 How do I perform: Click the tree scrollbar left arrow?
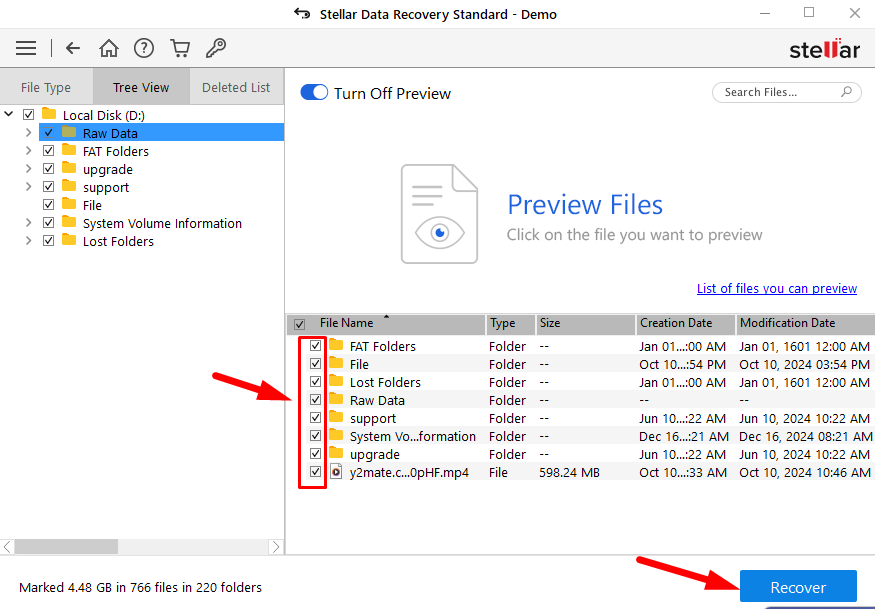tap(7, 546)
